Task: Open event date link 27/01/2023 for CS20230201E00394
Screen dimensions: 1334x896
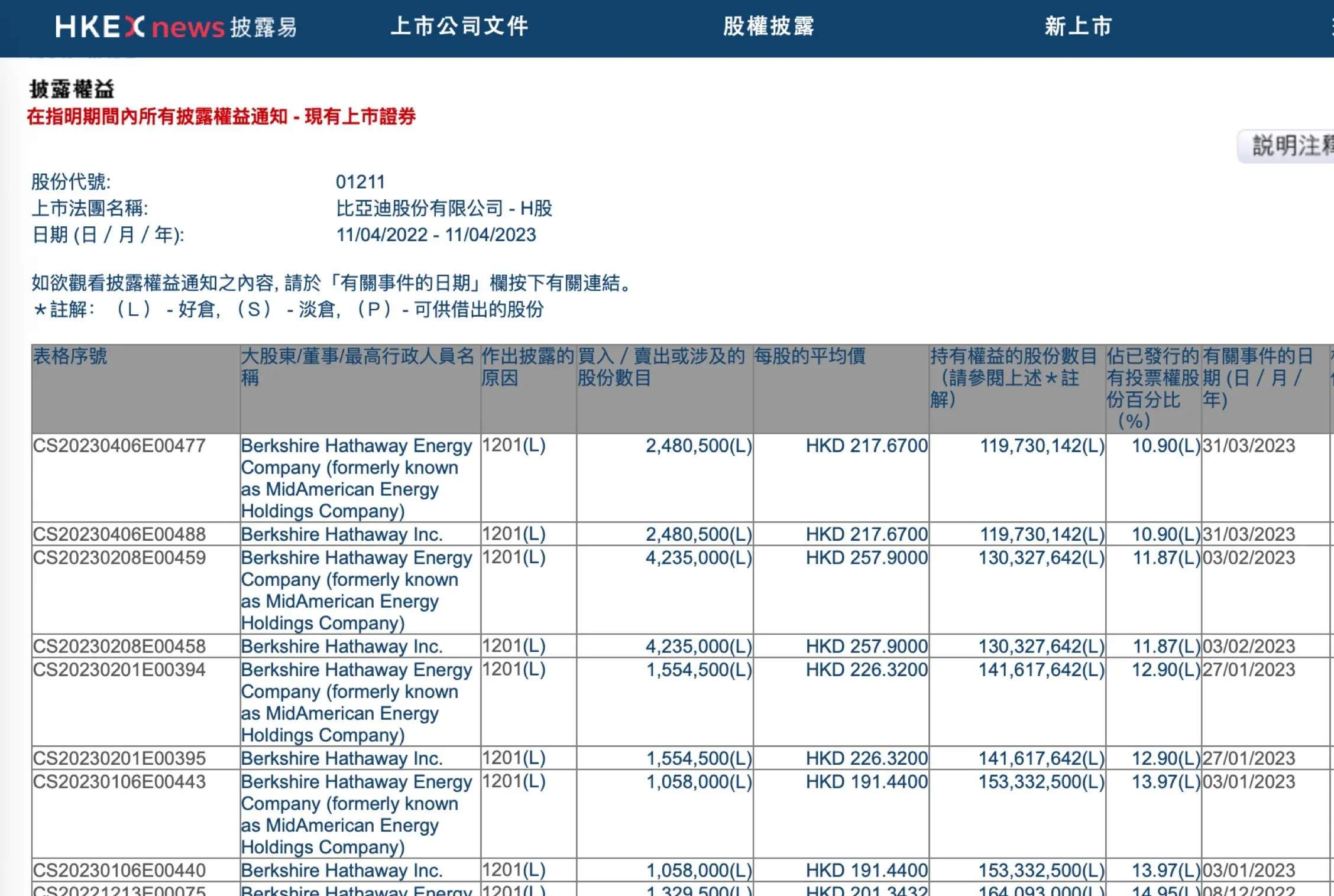Action: click(1249, 670)
